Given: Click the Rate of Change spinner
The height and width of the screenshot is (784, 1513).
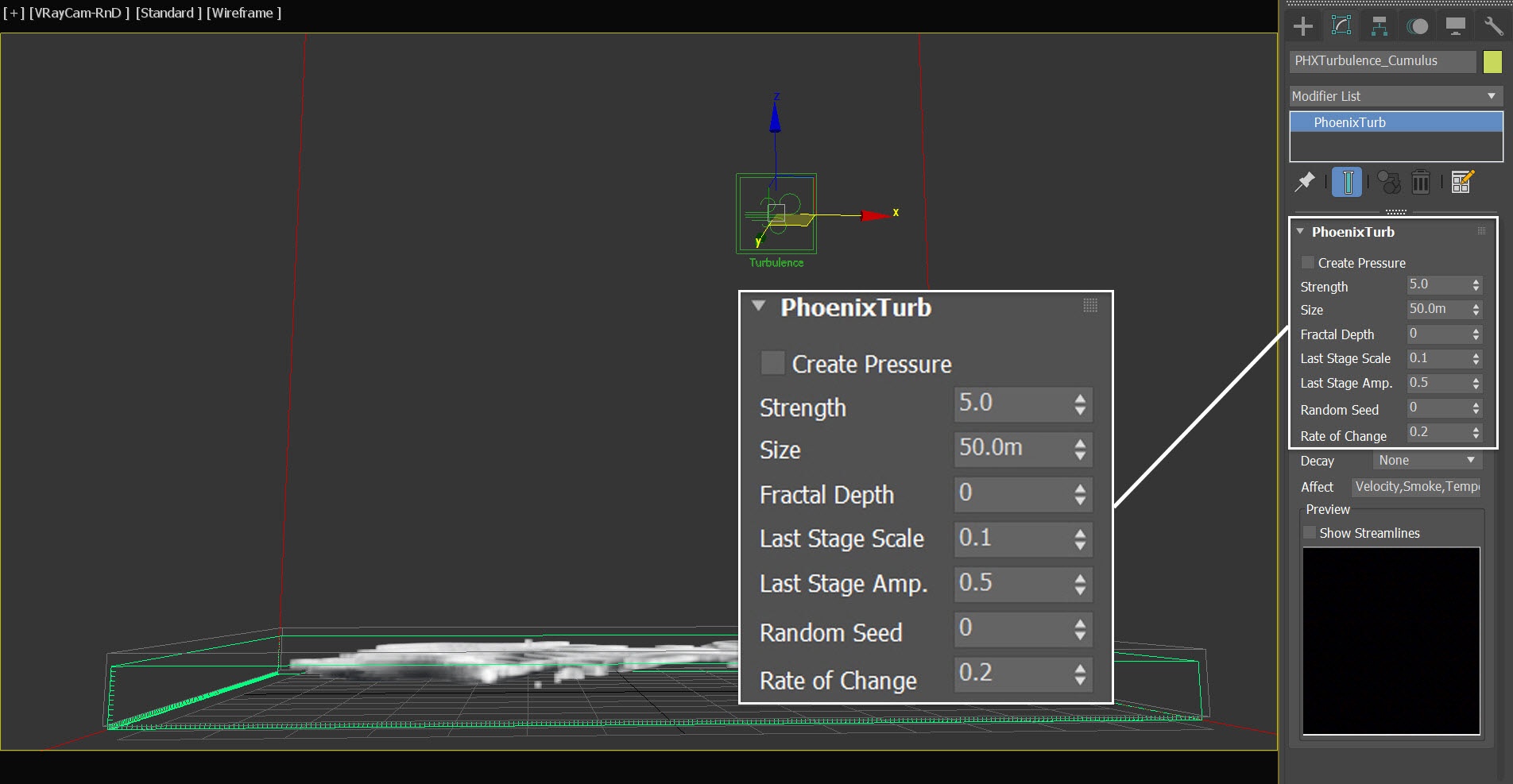Looking at the screenshot, I should [x=1476, y=433].
